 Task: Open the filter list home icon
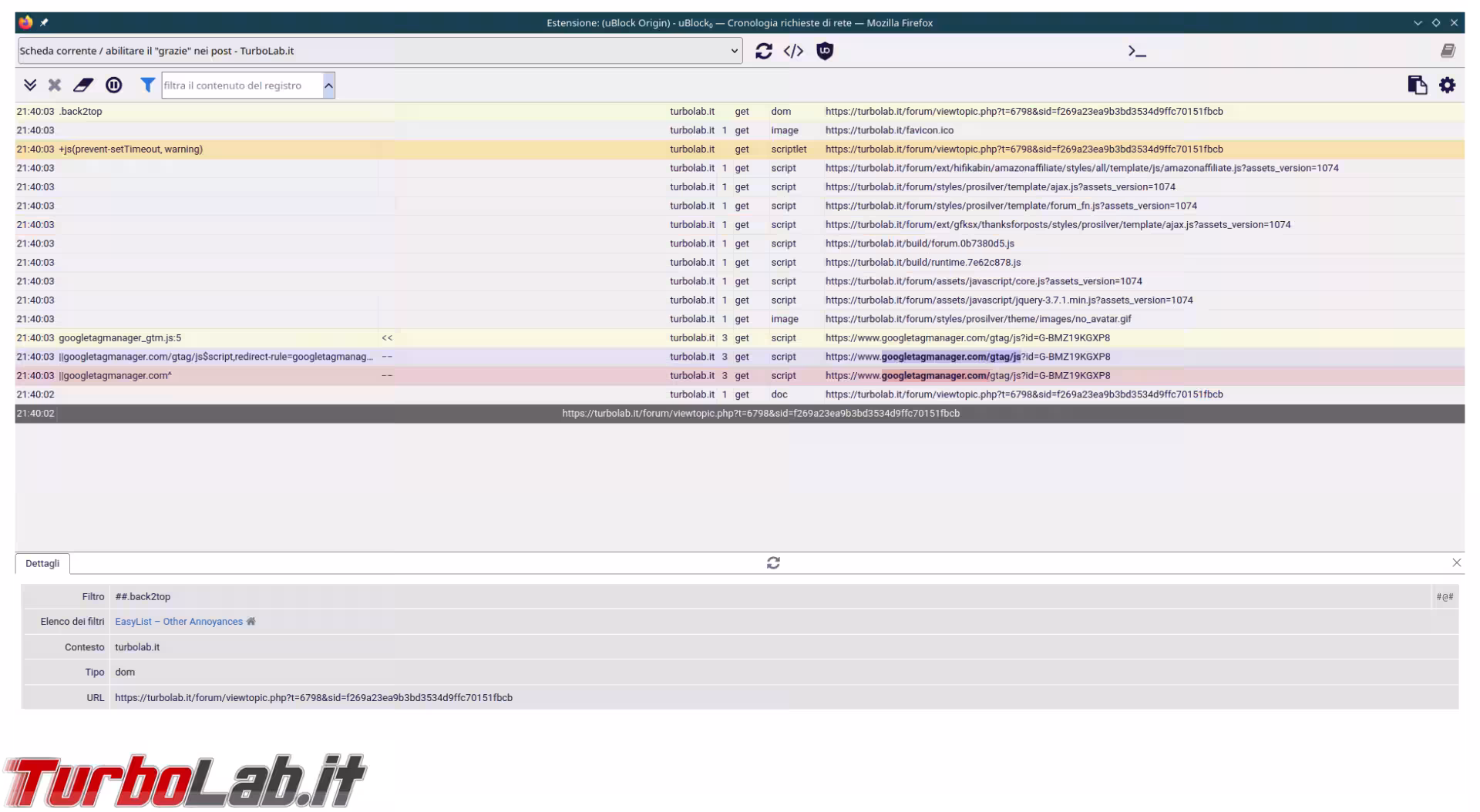point(251,622)
